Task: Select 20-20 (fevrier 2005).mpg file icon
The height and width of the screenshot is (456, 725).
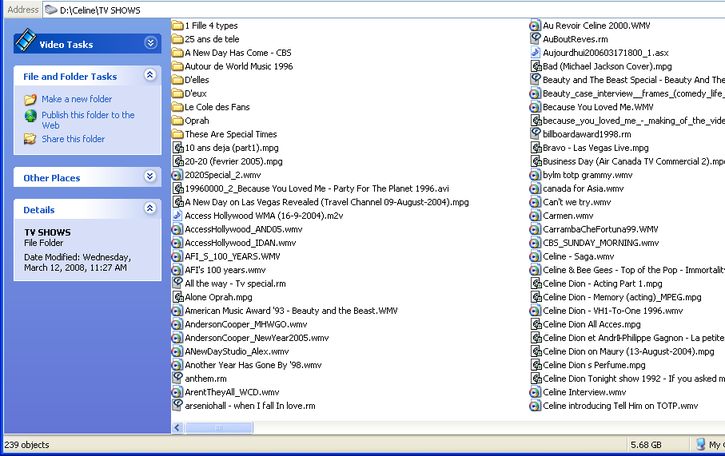Action: [x=178, y=161]
